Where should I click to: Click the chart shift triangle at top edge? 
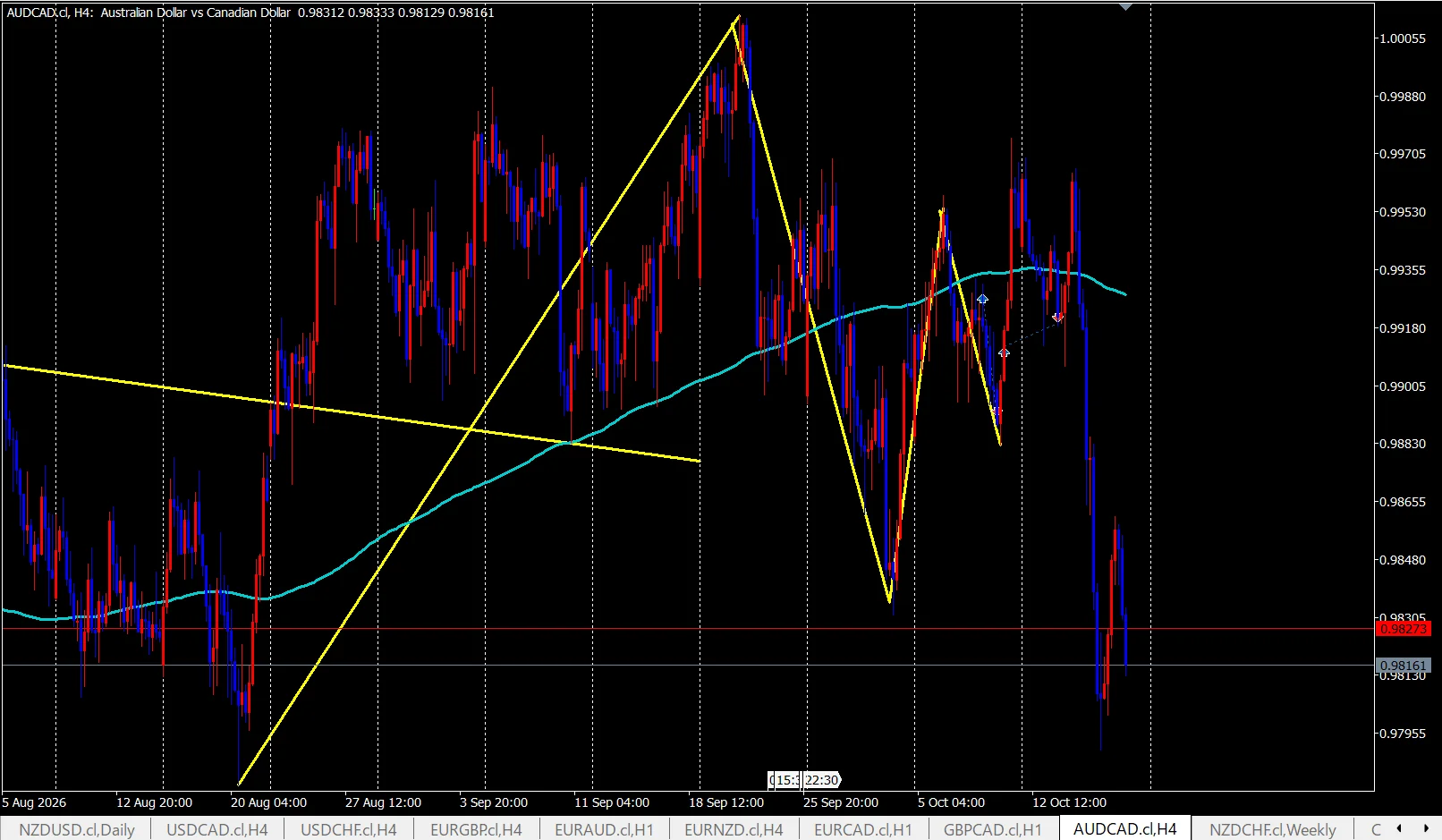[x=1126, y=6]
